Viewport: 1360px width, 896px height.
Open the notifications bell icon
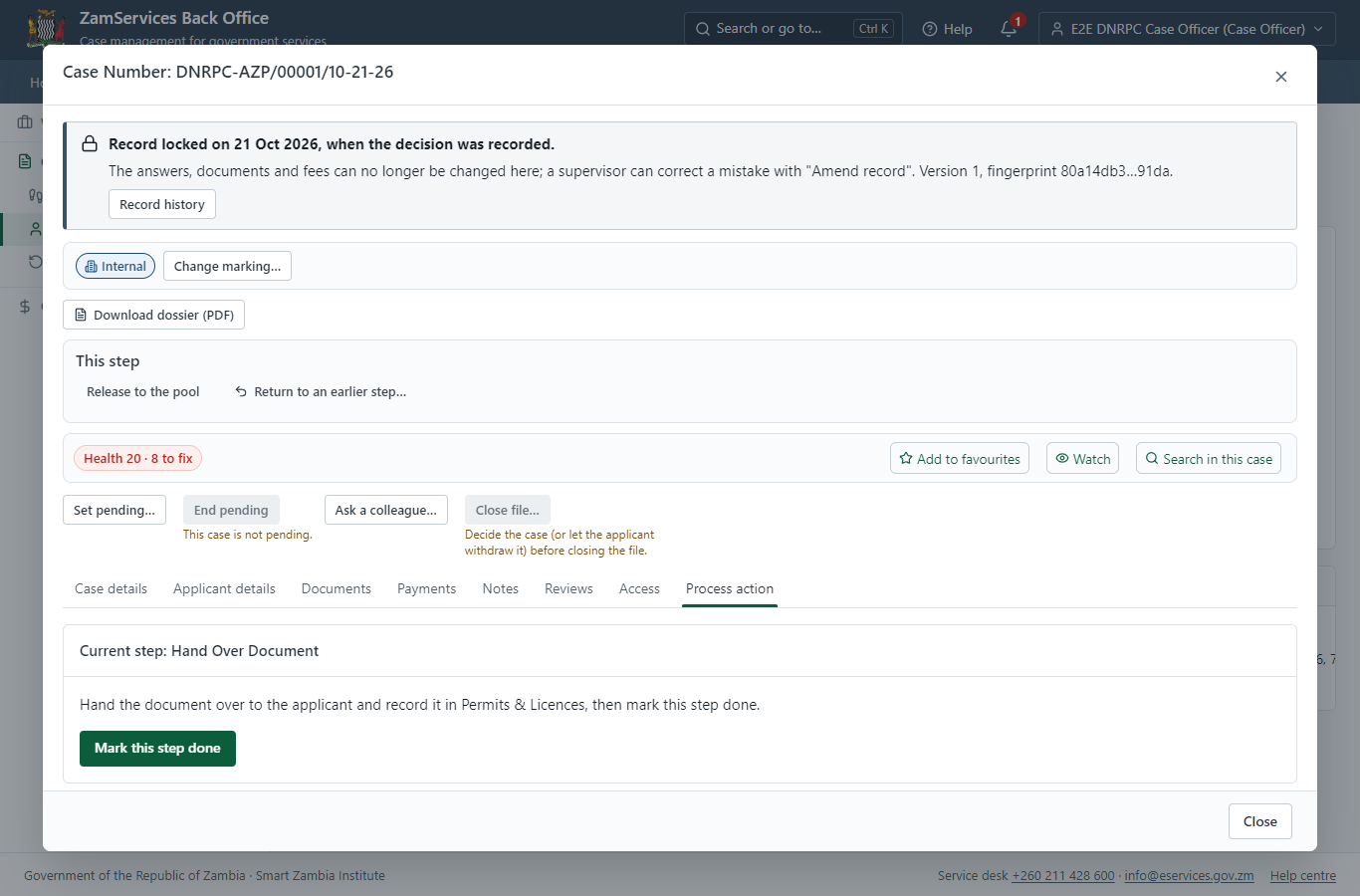click(1009, 28)
